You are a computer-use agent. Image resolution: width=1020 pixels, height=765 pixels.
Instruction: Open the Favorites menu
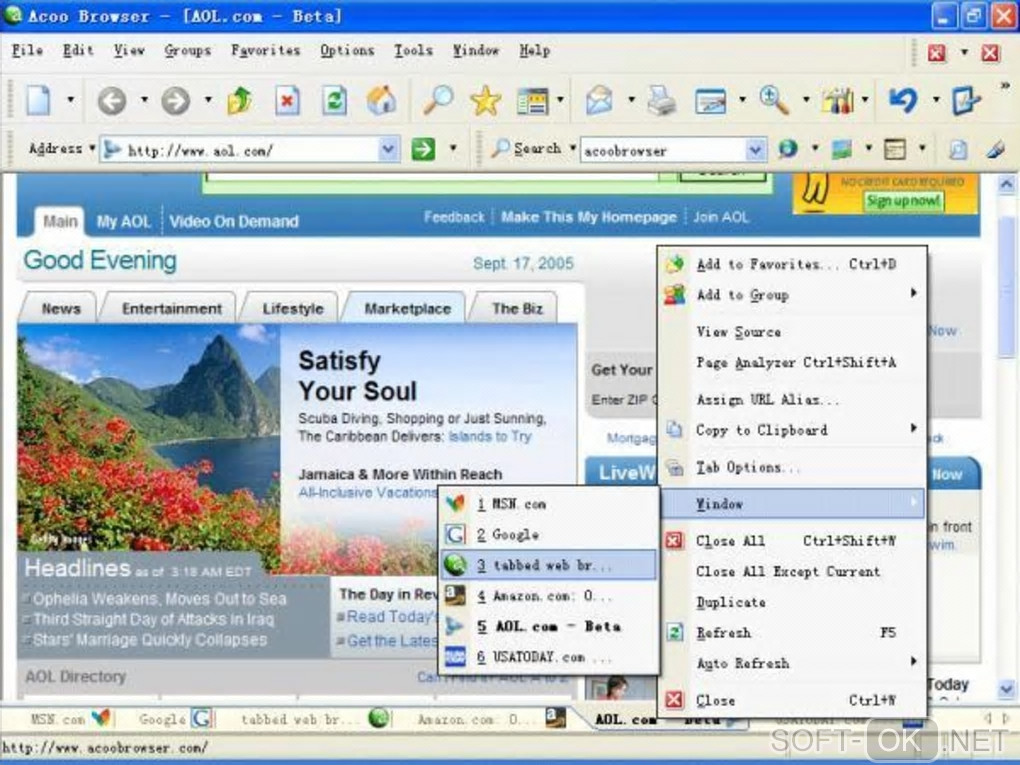pos(265,51)
